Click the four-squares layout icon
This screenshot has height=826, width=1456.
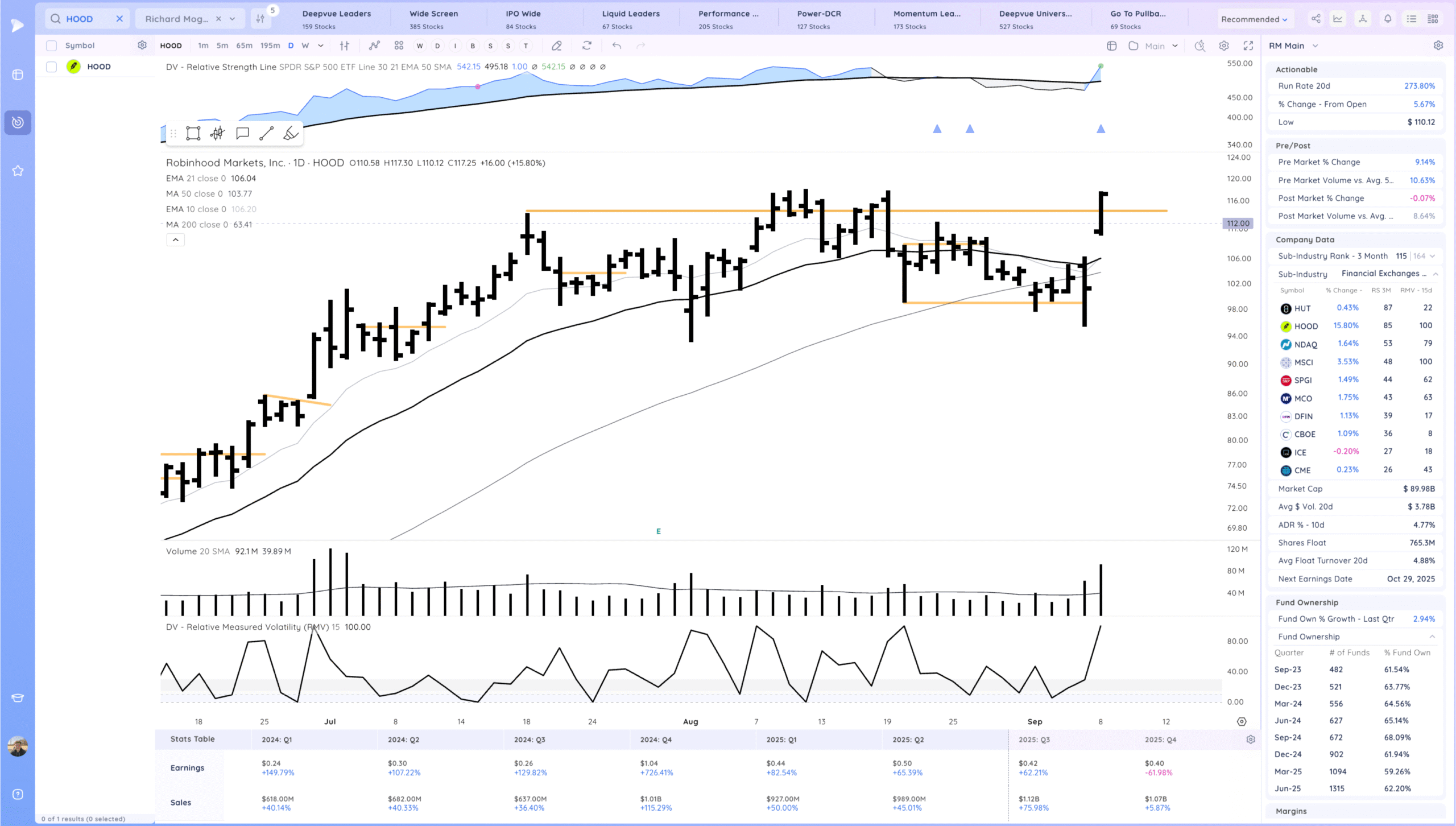(399, 46)
